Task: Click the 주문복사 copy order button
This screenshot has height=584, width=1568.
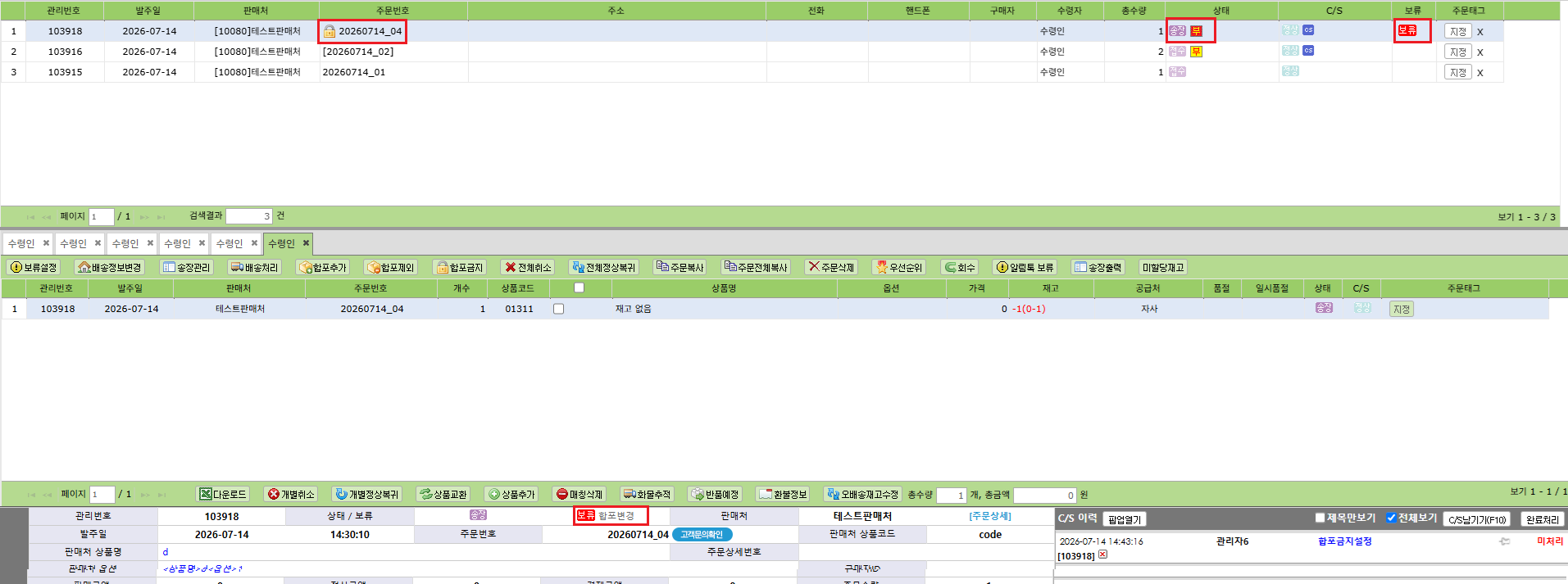Action: [680, 267]
